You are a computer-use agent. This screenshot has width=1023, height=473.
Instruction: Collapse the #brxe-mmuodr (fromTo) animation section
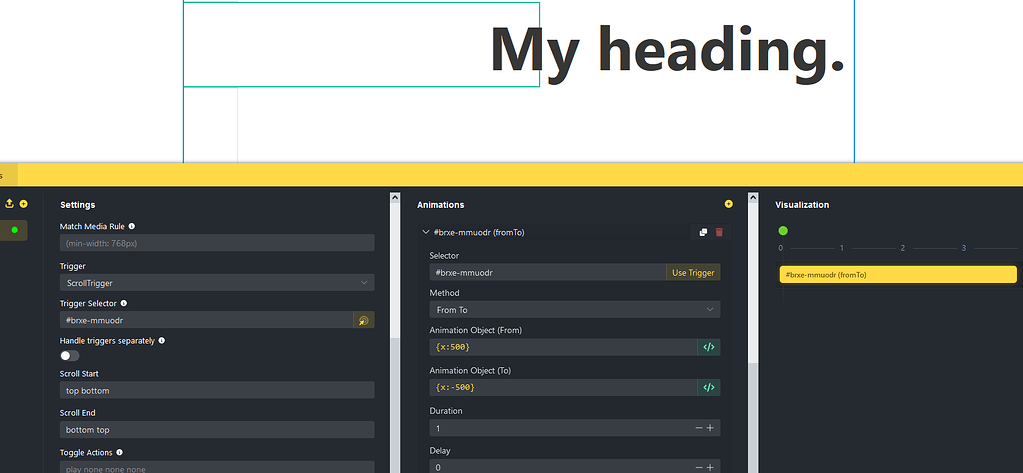coord(426,232)
